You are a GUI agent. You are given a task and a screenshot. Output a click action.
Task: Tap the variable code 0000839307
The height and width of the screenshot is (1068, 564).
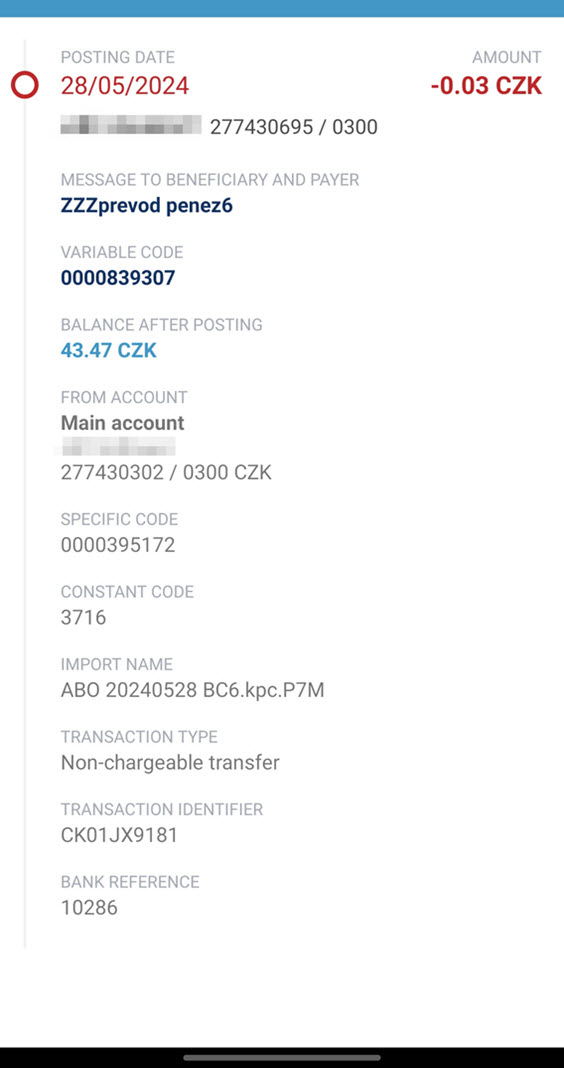pyautogui.click(x=118, y=278)
